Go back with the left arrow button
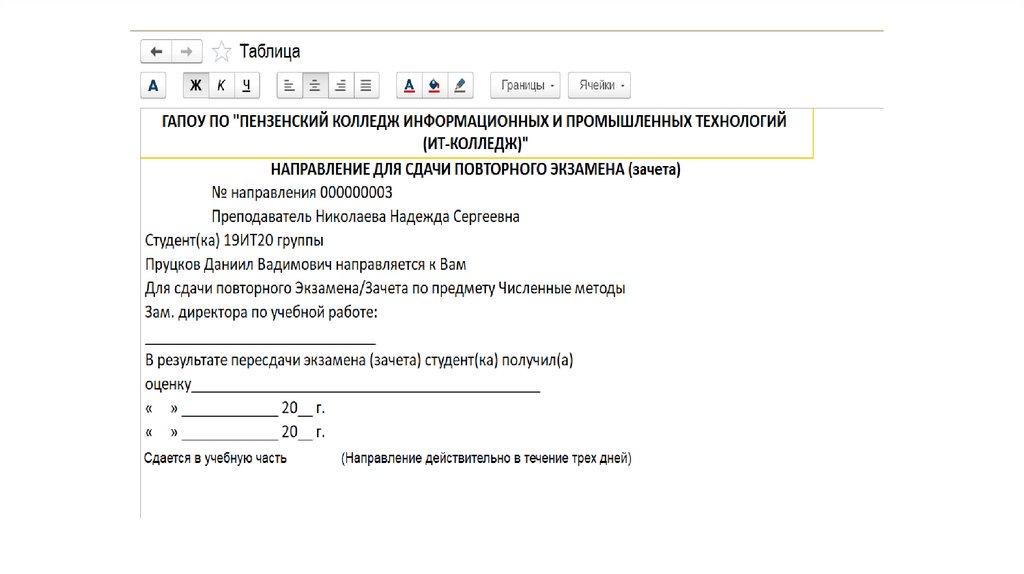The image size is (1024, 574). tap(156, 52)
